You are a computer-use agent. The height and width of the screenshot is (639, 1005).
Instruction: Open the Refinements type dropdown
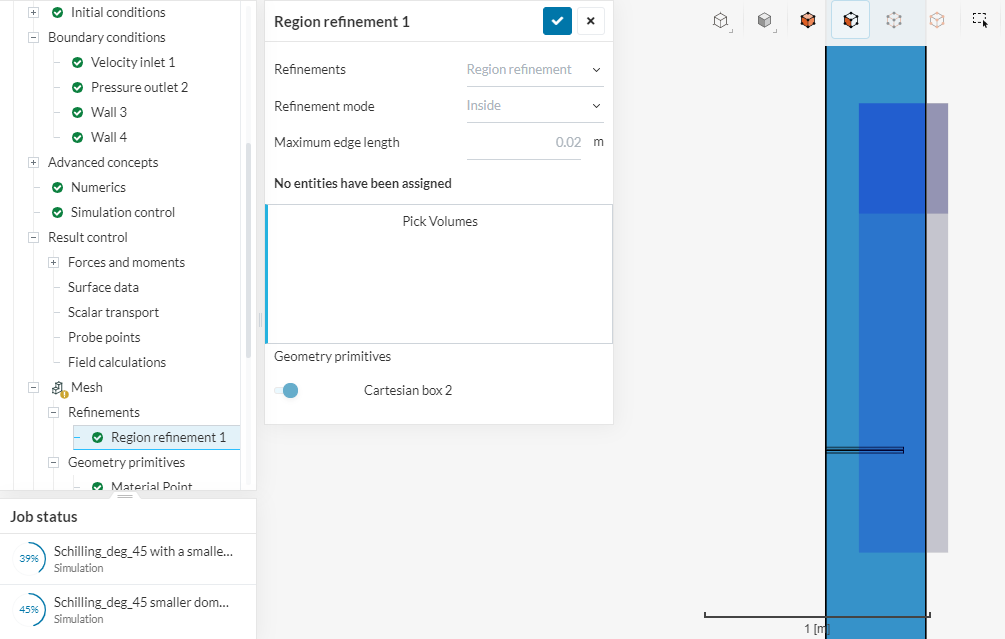coord(534,69)
